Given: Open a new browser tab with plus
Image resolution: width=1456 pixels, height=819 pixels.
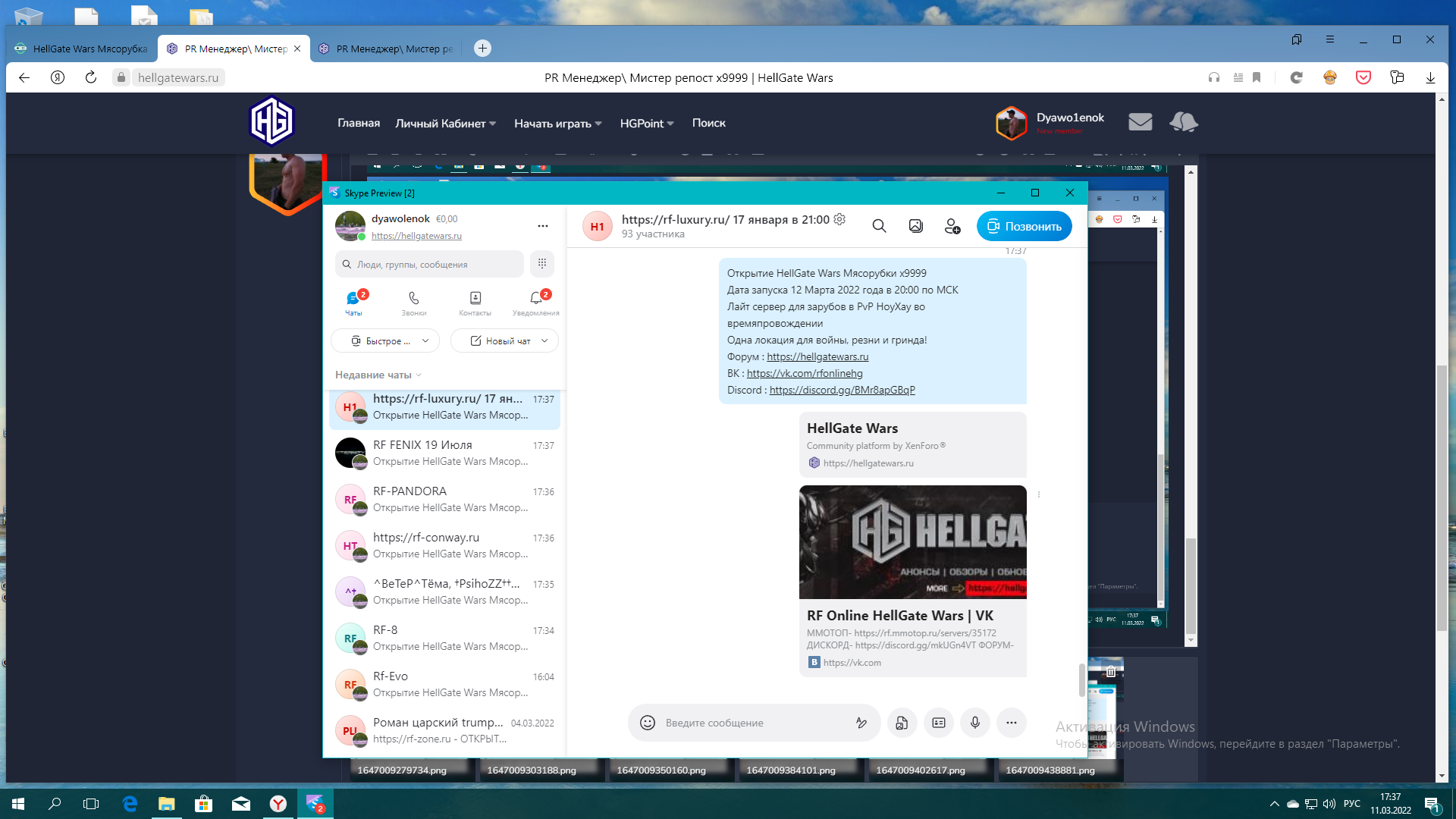Looking at the screenshot, I should [482, 49].
